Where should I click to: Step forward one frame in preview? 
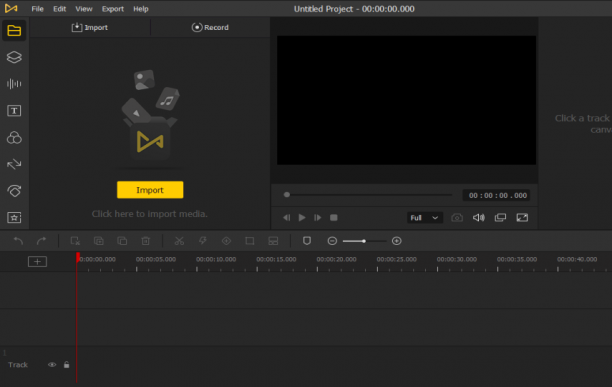(317, 218)
